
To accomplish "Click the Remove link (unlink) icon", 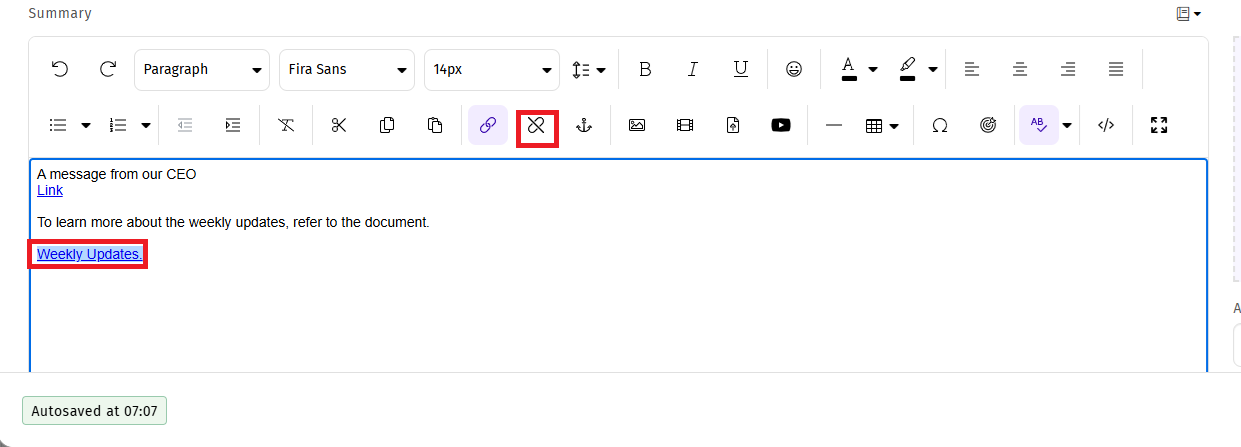I will (537, 125).
